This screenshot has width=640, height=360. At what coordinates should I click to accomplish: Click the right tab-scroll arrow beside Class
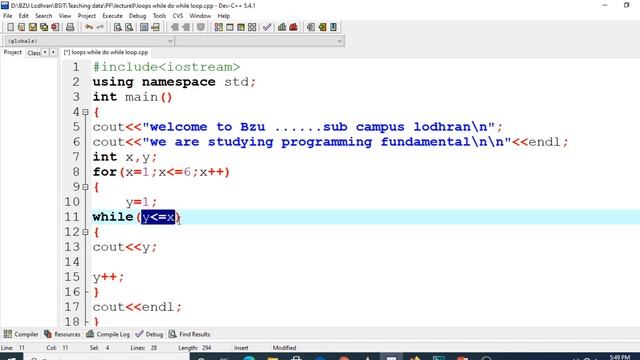53,52
